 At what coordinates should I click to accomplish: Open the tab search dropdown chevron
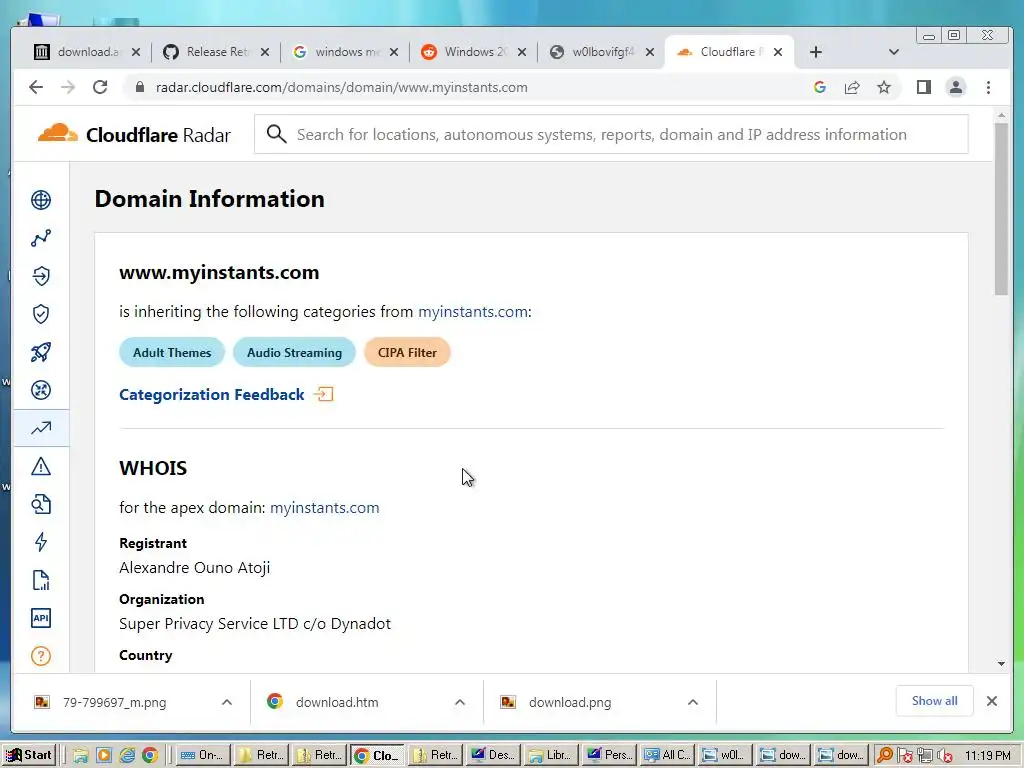(893, 52)
